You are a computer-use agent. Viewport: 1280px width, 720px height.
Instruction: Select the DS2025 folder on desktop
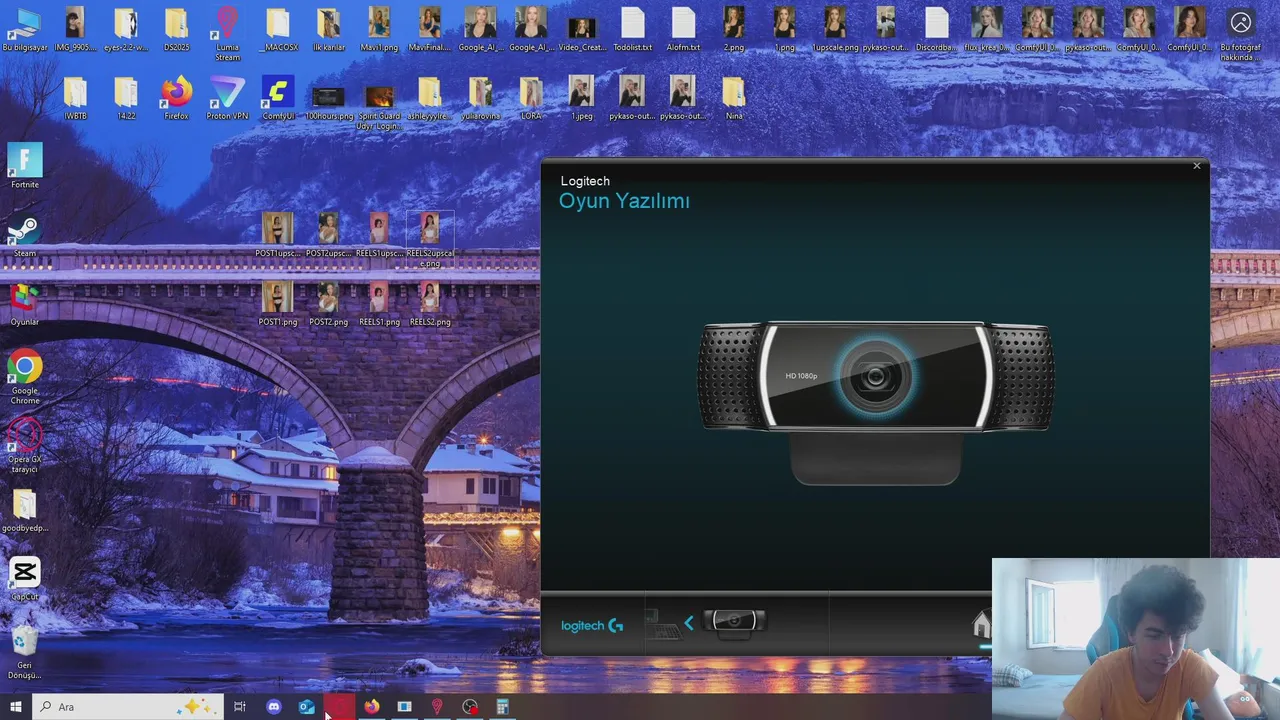click(176, 31)
